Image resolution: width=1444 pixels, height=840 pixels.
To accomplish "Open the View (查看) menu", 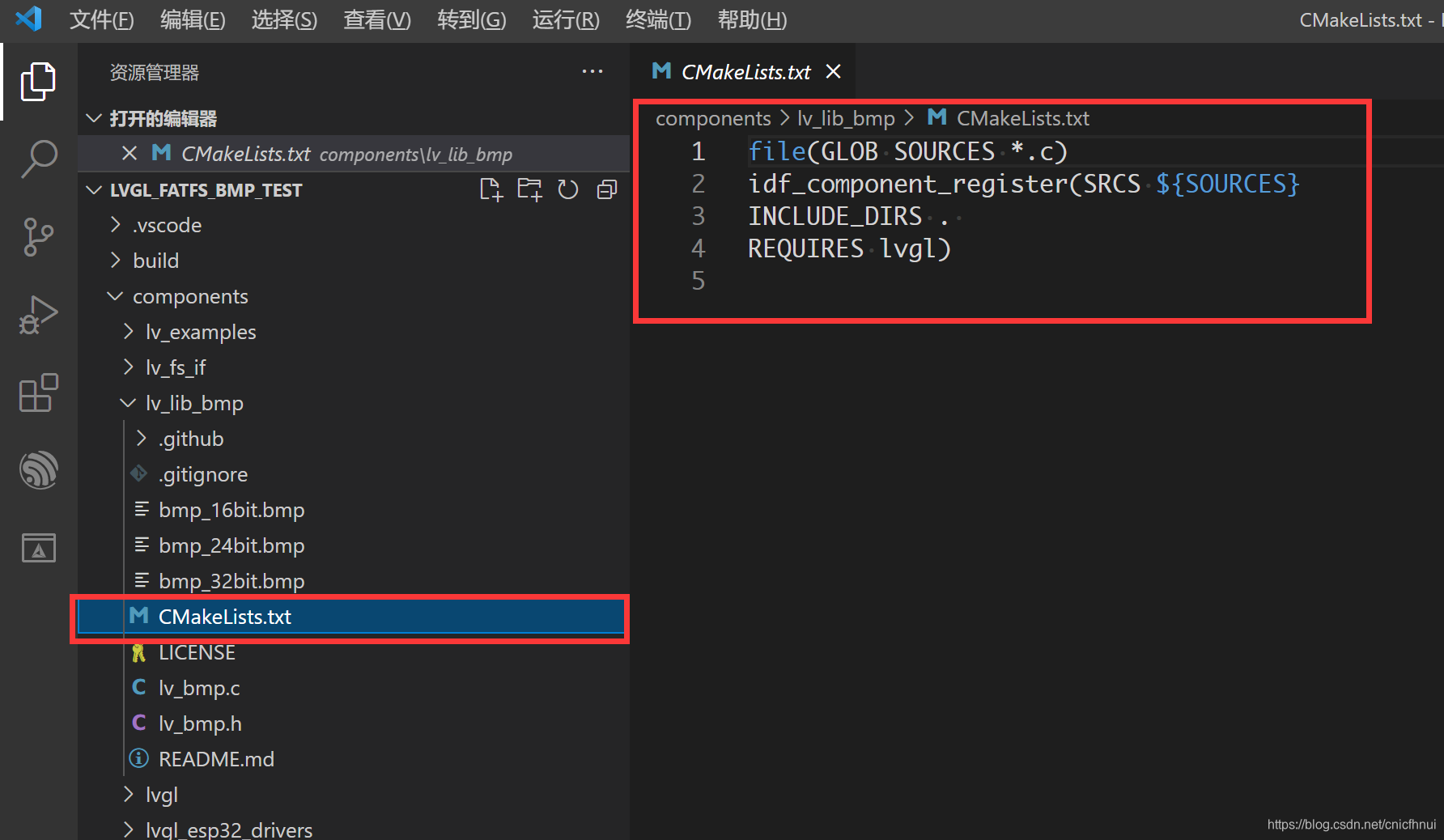I will [x=377, y=19].
